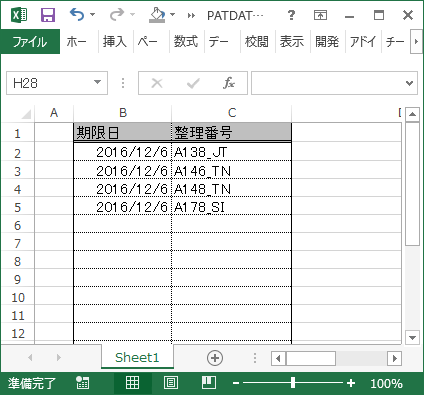Click vertical scrollbar up arrow
Screen dimensions: 424x395
pos(413,114)
